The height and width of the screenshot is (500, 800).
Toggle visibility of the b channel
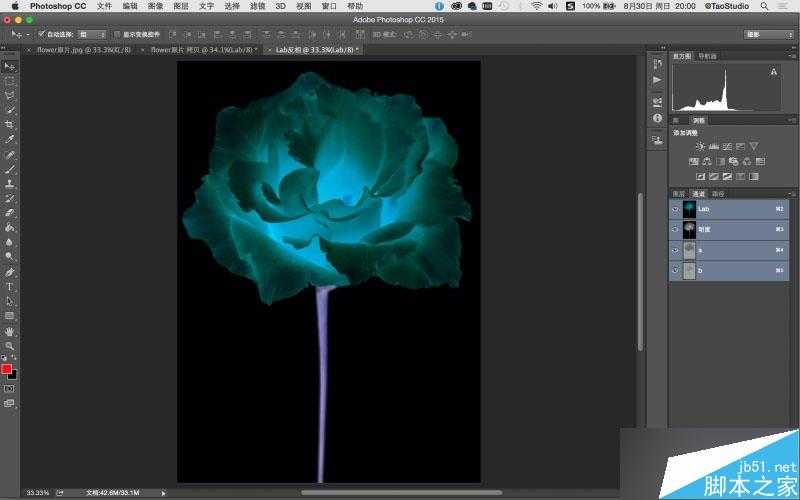click(676, 270)
